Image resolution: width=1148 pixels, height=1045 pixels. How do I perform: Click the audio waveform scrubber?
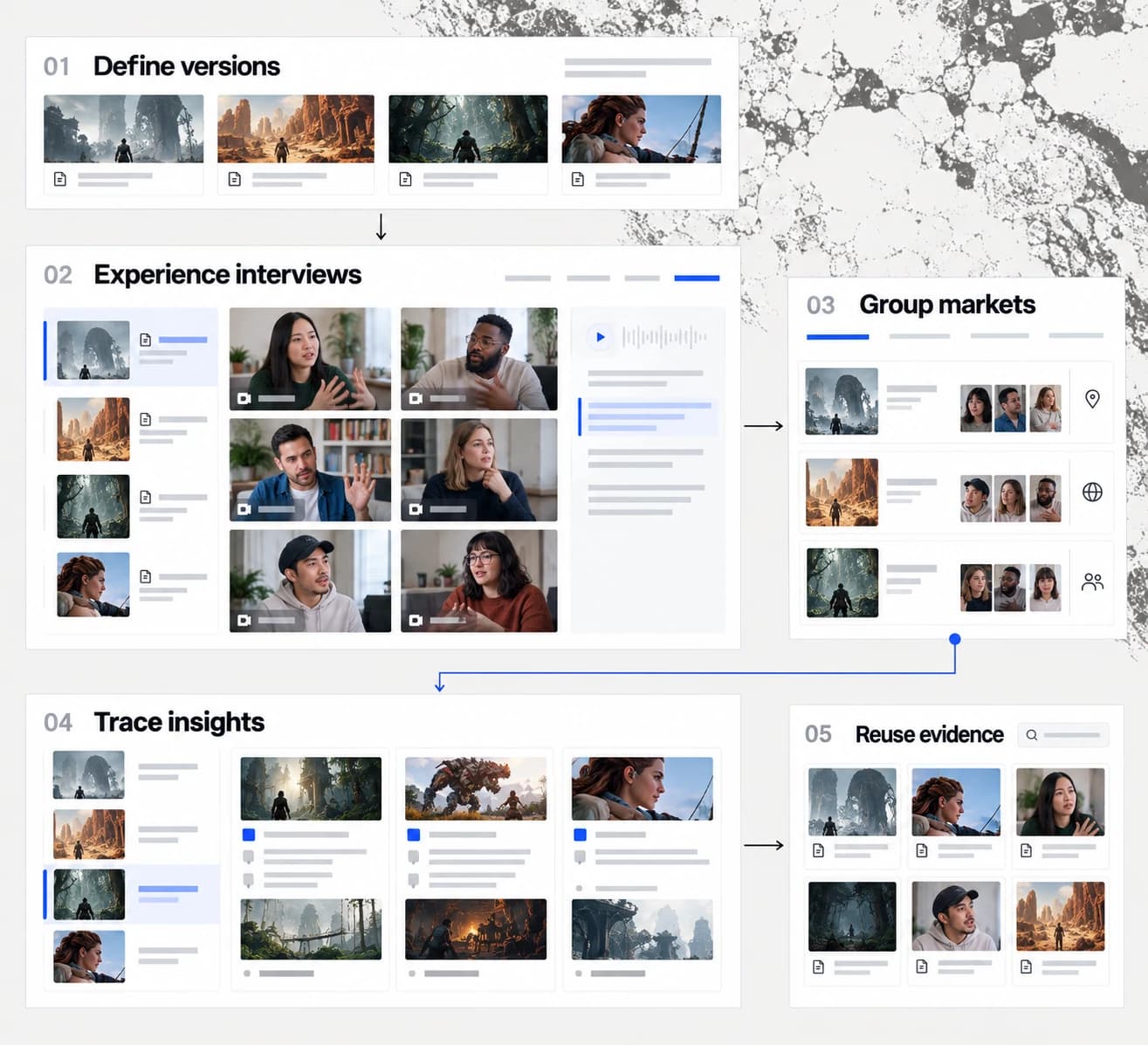[x=663, y=337]
